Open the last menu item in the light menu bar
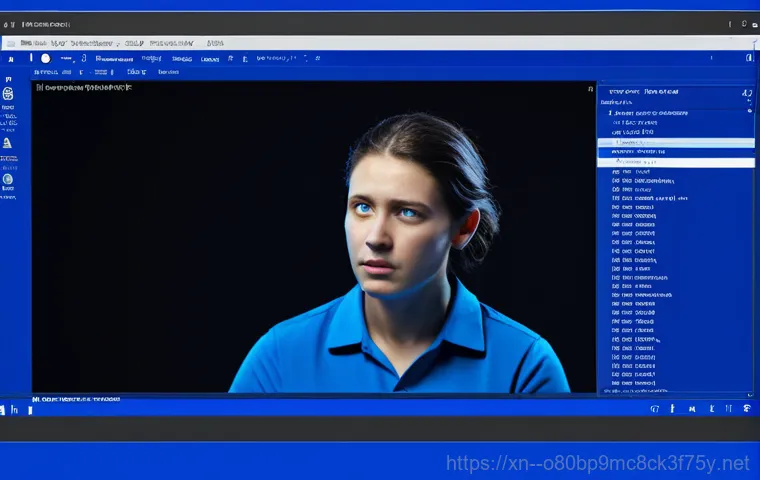Image resolution: width=760 pixels, height=480 pixels. 214,43
